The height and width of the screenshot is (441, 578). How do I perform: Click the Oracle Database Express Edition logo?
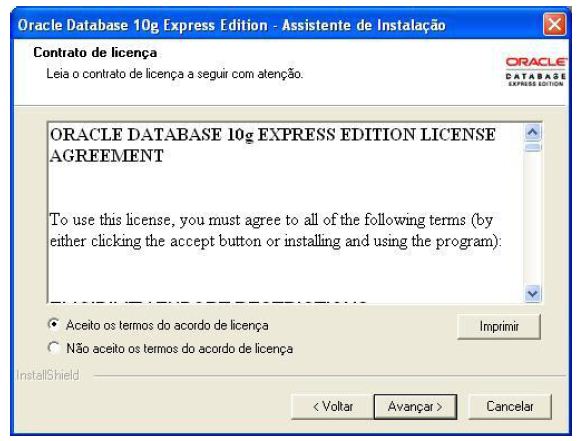536,72
